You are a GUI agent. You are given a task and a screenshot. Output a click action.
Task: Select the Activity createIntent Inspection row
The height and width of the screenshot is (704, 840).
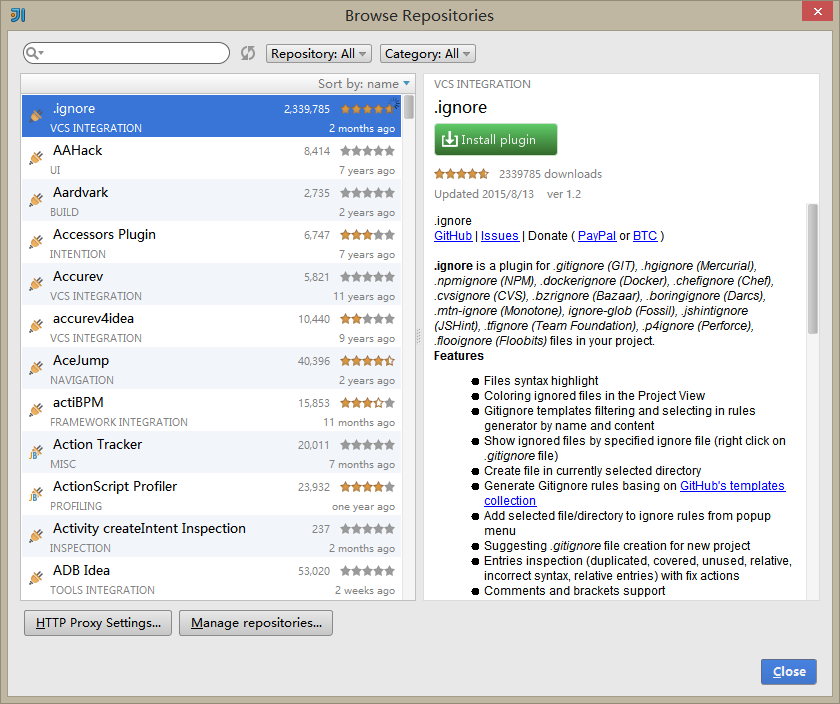click(212, 536)
